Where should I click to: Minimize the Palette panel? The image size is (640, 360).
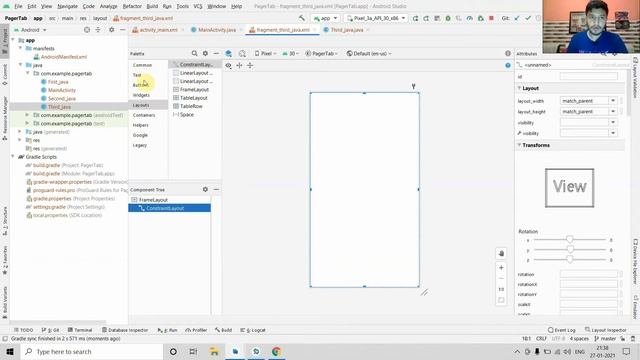pos(216,53)
